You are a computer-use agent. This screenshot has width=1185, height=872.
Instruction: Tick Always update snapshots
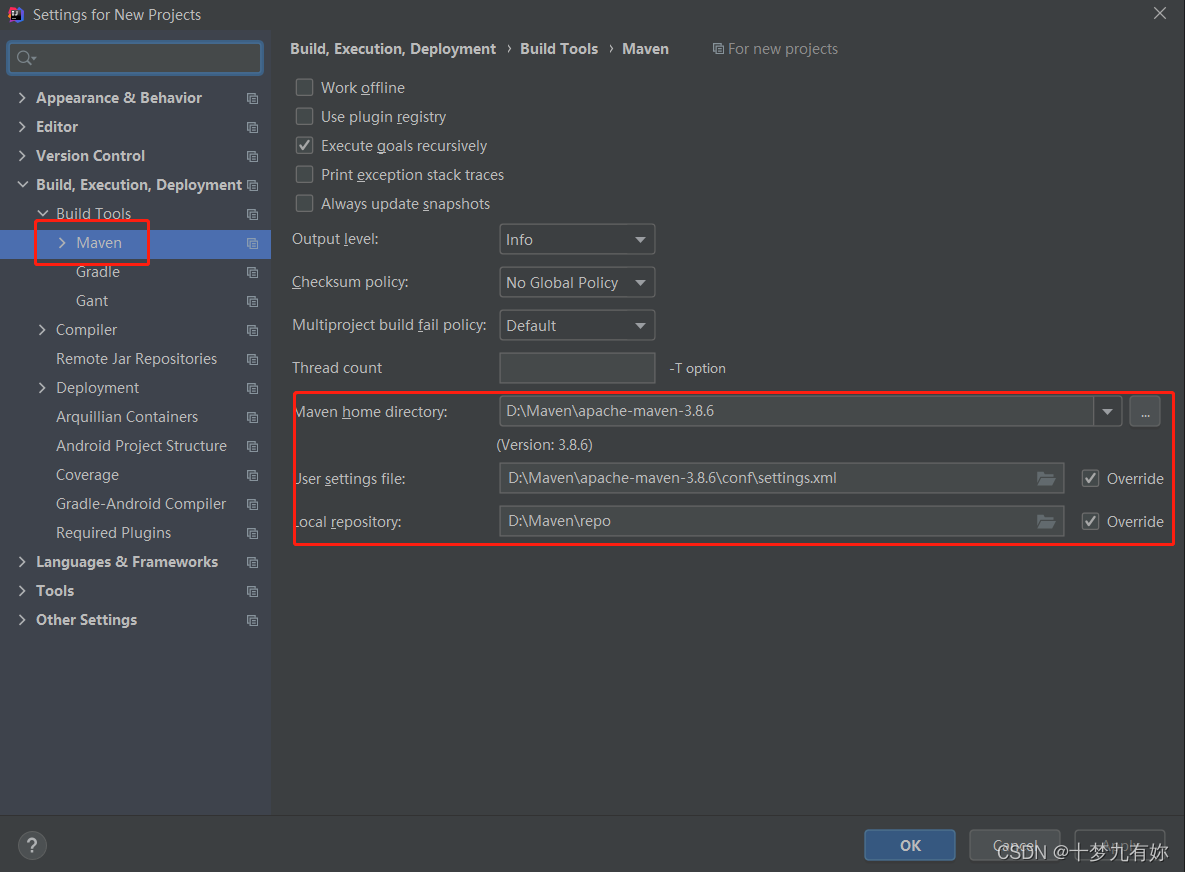pyautogui.click(x=305, y=203)
